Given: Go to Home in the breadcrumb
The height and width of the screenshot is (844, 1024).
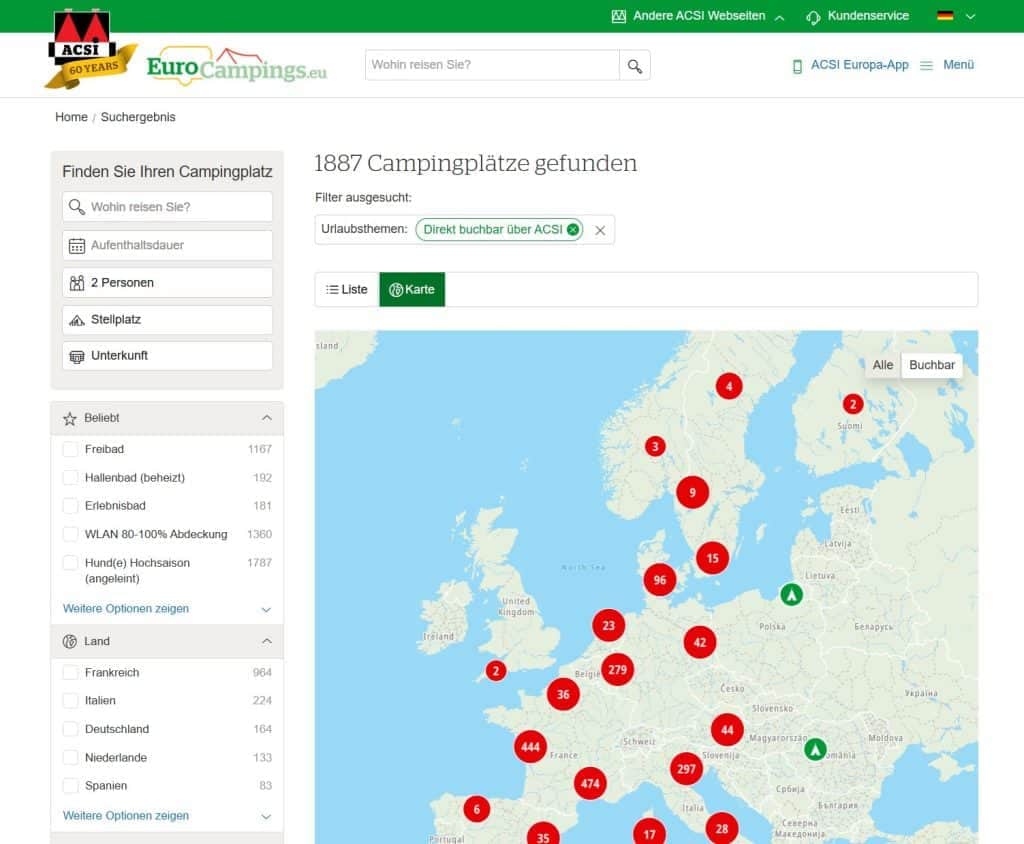Looking at the screenshot, I should (x=71, y=117).
